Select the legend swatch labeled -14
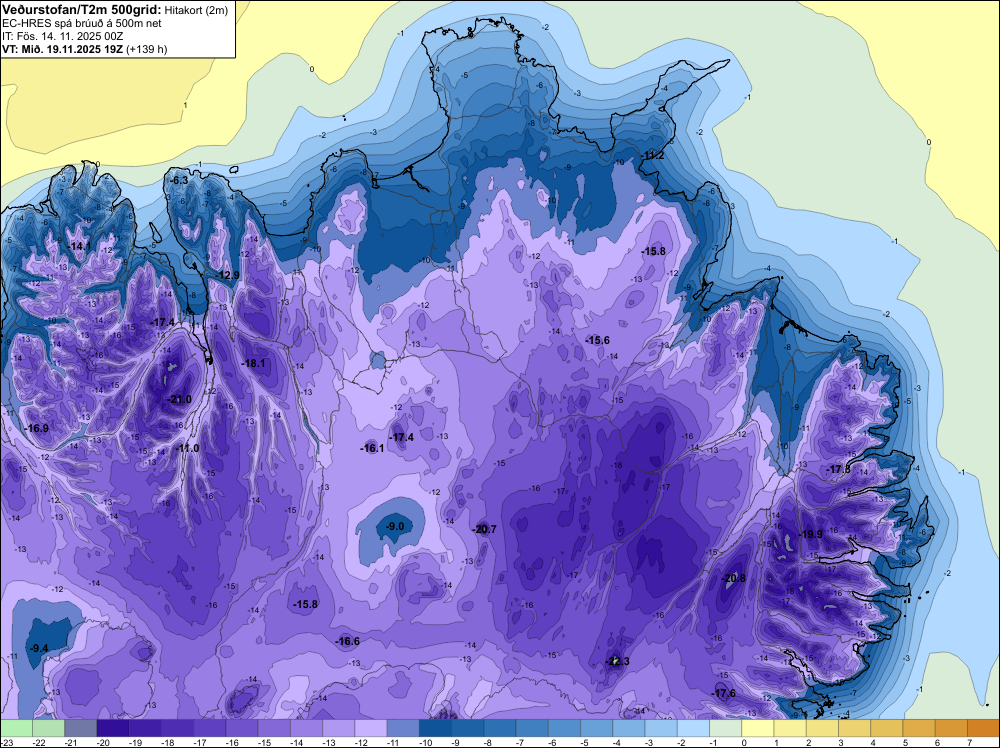Screen dimensions: 1000x748 tap(307, 728)
